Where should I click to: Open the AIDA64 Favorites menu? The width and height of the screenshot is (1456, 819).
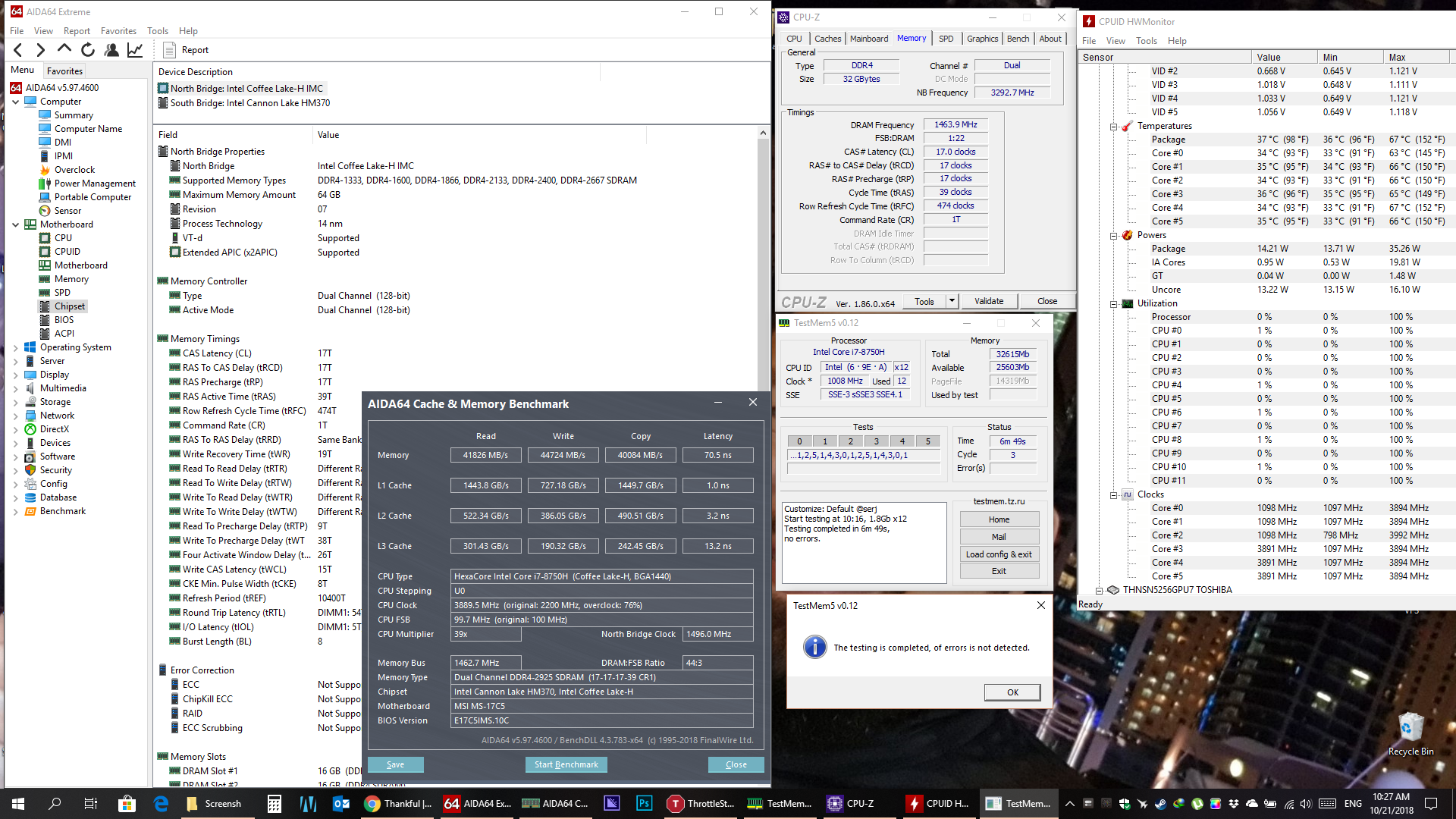pyautogui.click(x=118, y=31)
